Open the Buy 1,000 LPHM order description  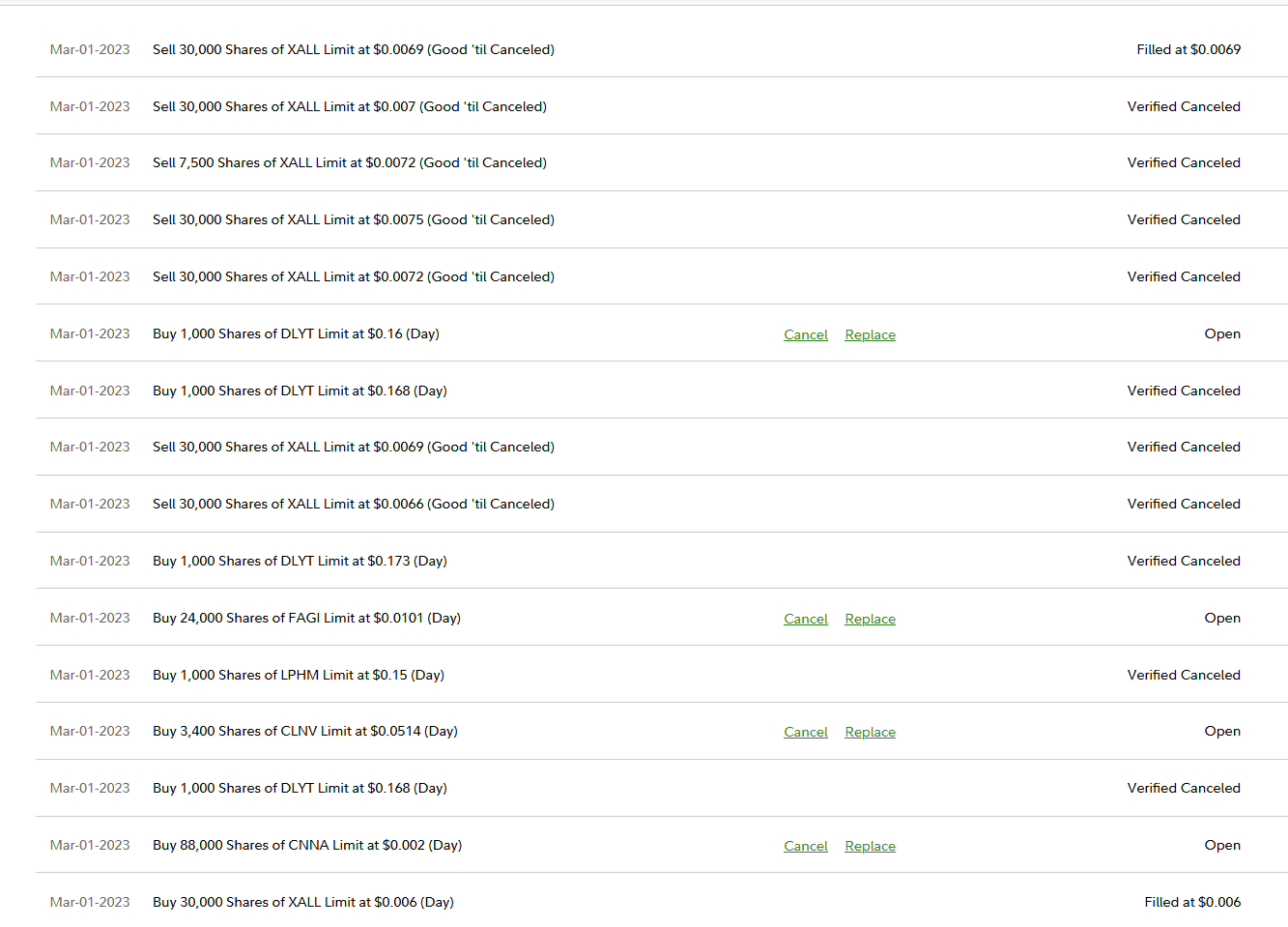[x=298, y=675]
